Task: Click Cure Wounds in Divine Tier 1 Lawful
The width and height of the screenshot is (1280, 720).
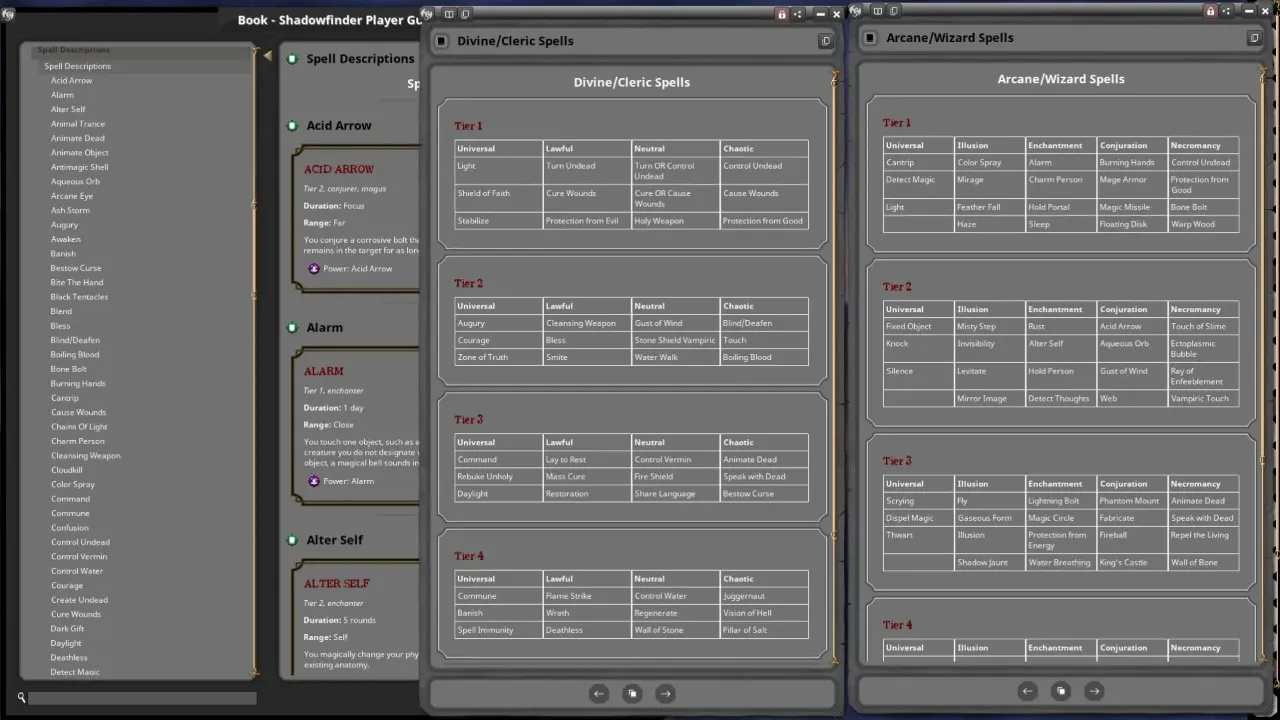Action: (571, 193)
